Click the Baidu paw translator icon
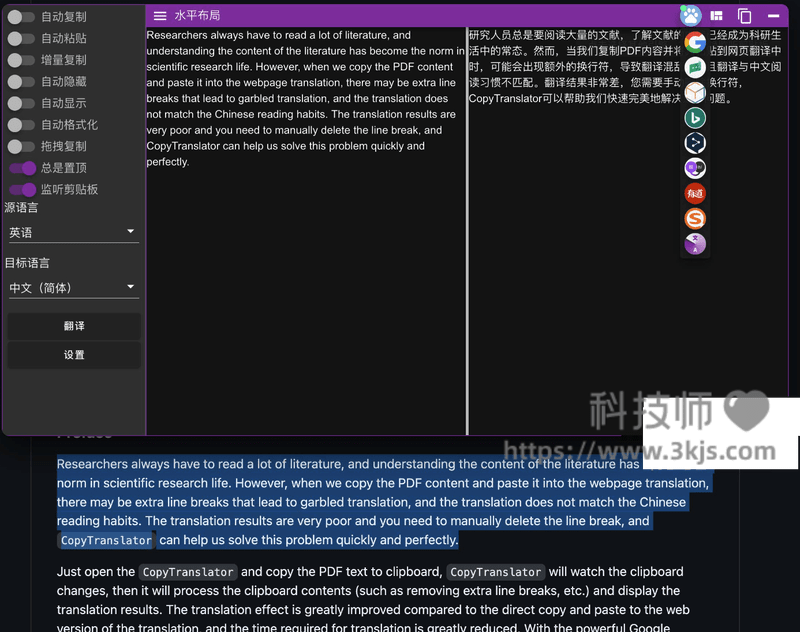The width and height of the screenshot is (800, 632). [690, 16]
